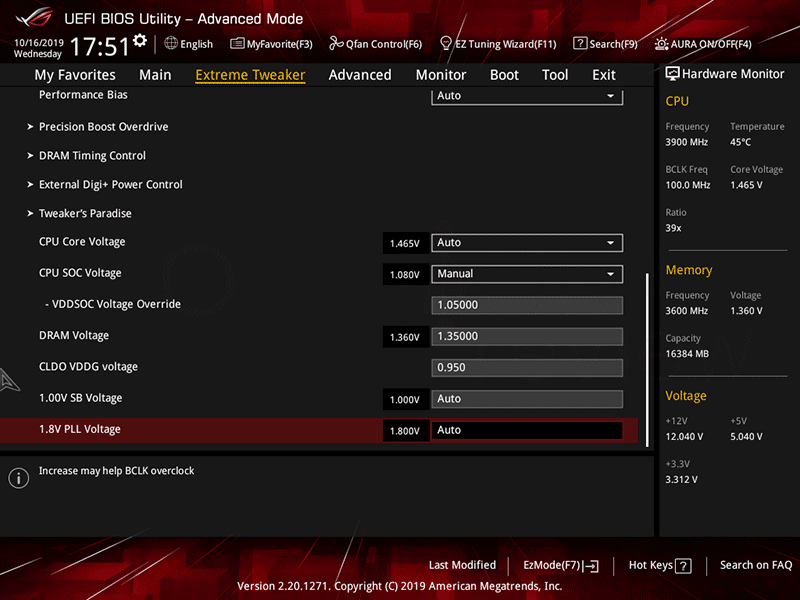This screenshot has width=800, height=600.
Task: Open date and time settings gear
Action: (x=139, y=40)
